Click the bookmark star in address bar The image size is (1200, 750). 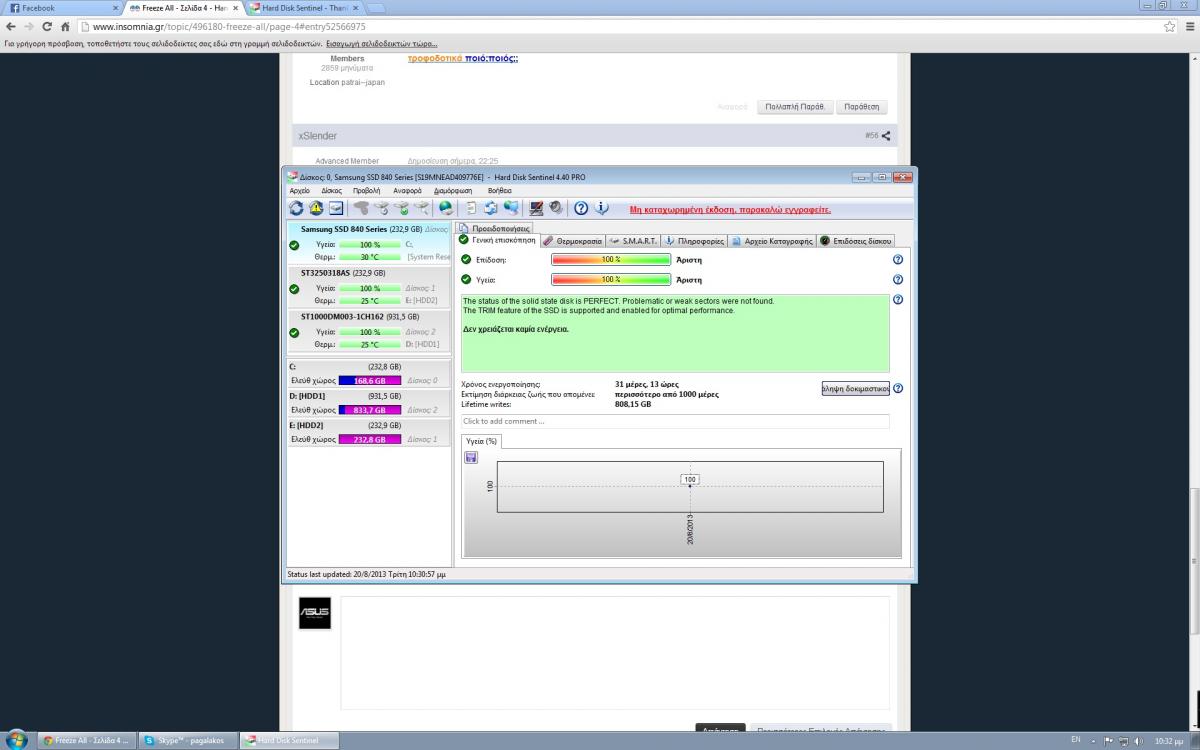(x=1169, y=26)
